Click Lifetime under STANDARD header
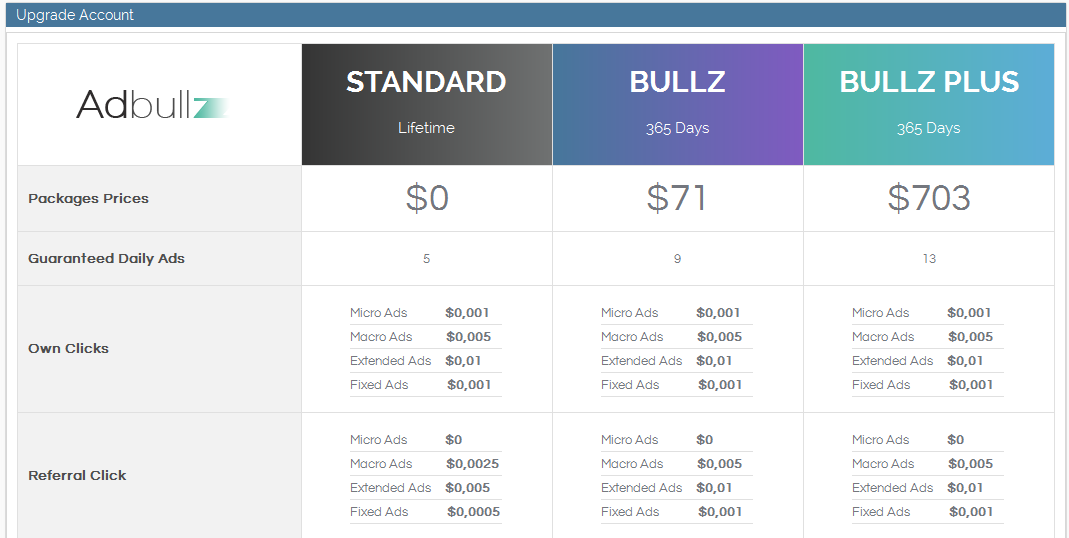This screenshot has height=538, width=1069. coord(426,128)
